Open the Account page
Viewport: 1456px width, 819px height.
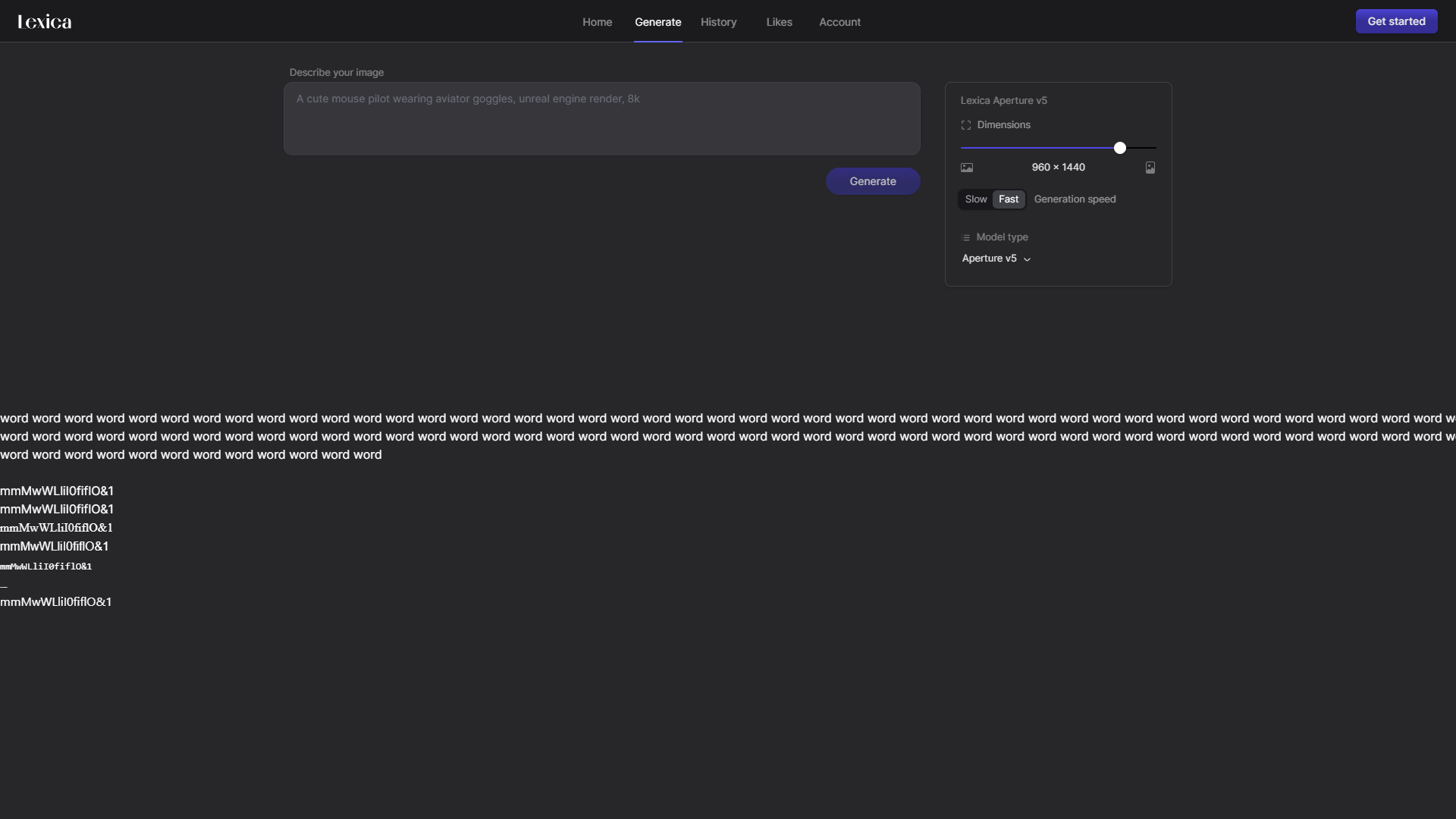(839, 22)
